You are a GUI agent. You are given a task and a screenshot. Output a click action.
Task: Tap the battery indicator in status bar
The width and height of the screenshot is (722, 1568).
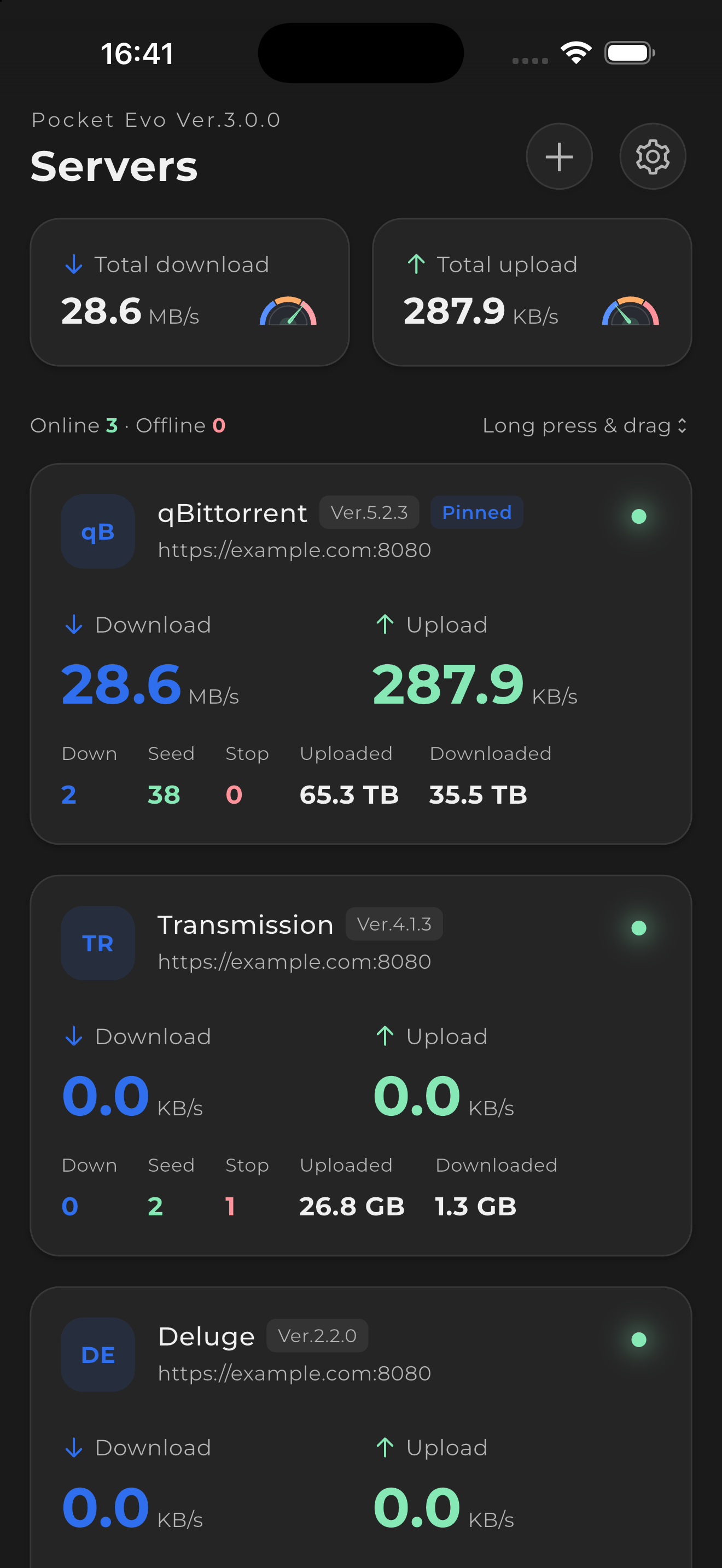[630, 53]
